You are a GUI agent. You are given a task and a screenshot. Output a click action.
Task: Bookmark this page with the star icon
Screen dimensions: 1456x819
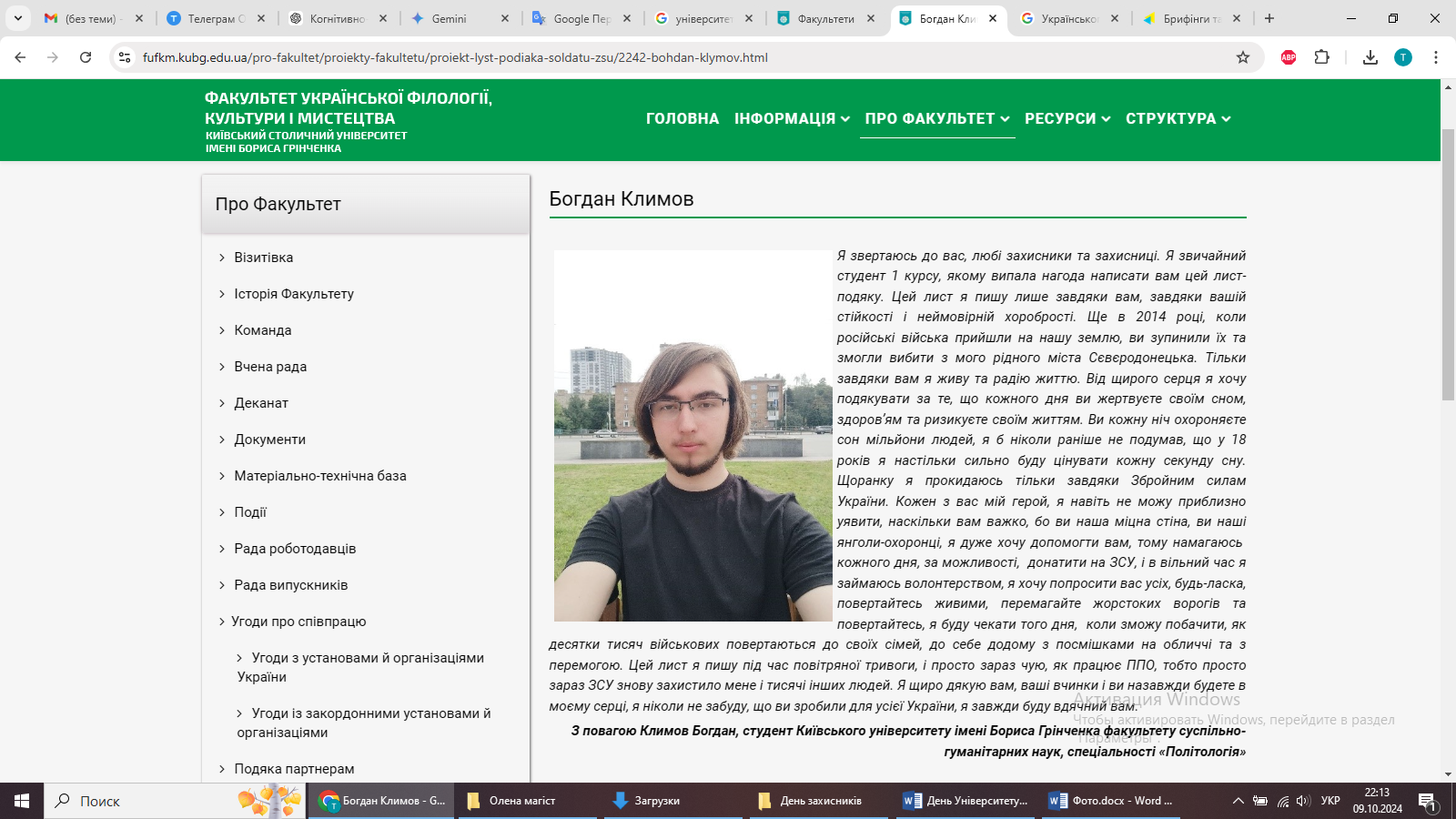[1243, 57]
